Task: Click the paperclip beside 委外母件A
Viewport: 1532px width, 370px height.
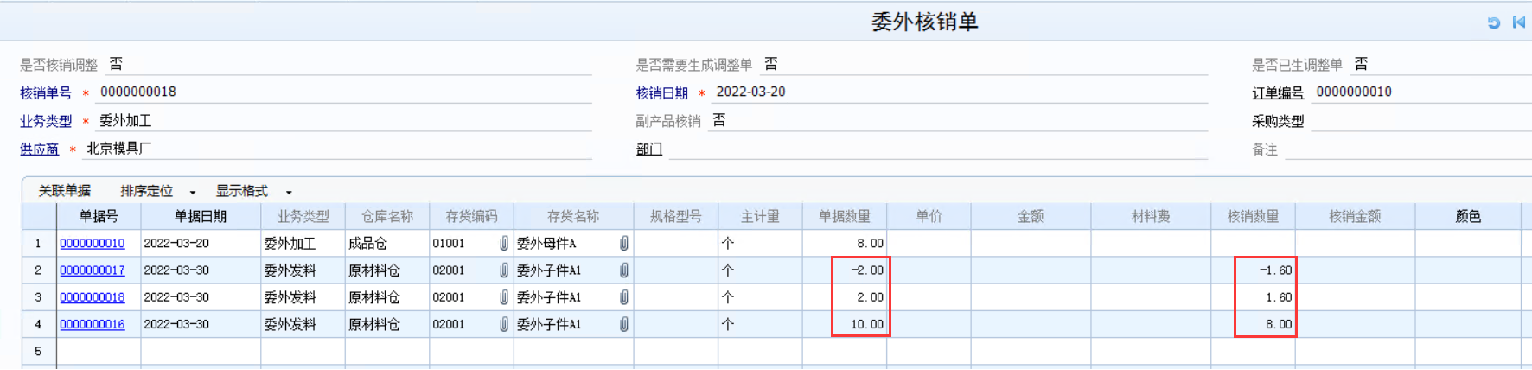Action: [x=624, y=243]
